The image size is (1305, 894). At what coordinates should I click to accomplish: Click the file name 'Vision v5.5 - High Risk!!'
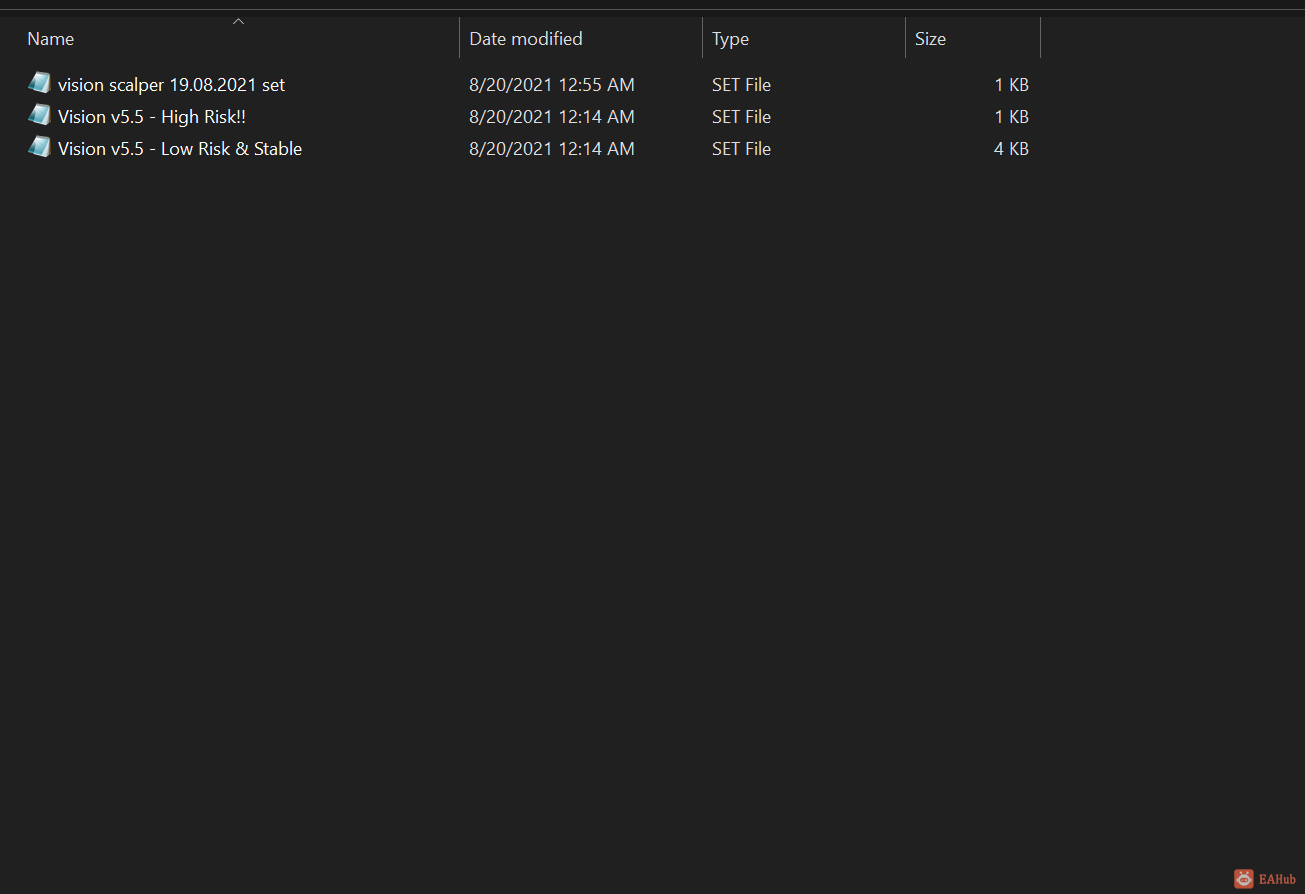152,117
